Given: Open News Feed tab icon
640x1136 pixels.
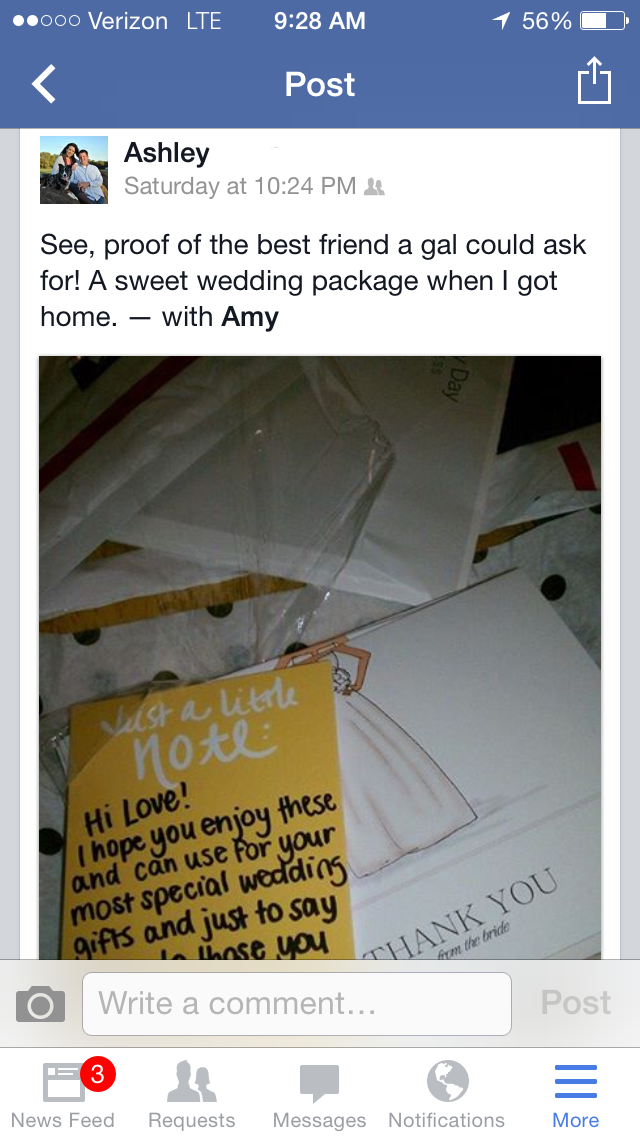Looking at the screenshot, I should coord(64,1082).
